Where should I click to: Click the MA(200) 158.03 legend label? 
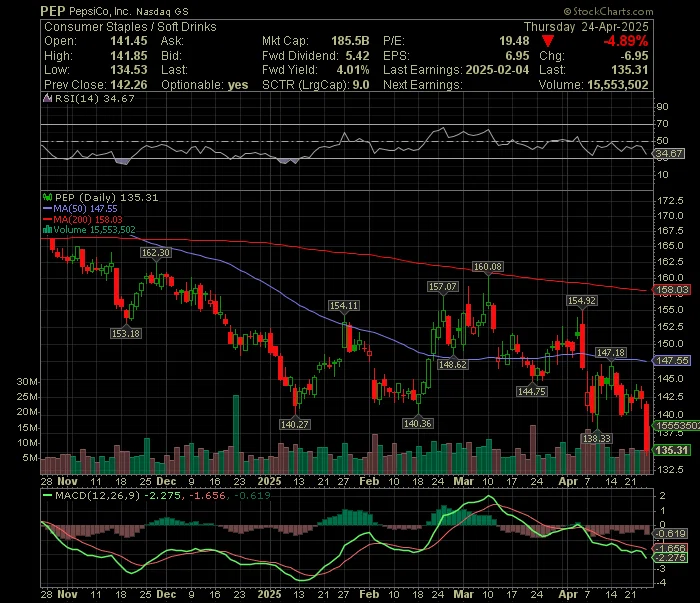click(x=88, y=219)
